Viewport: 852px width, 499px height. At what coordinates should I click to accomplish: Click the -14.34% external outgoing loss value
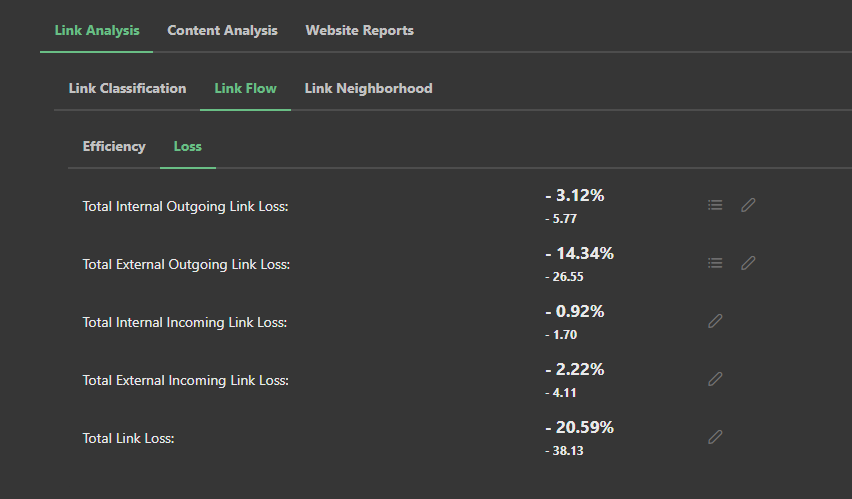tap(579, 253)
